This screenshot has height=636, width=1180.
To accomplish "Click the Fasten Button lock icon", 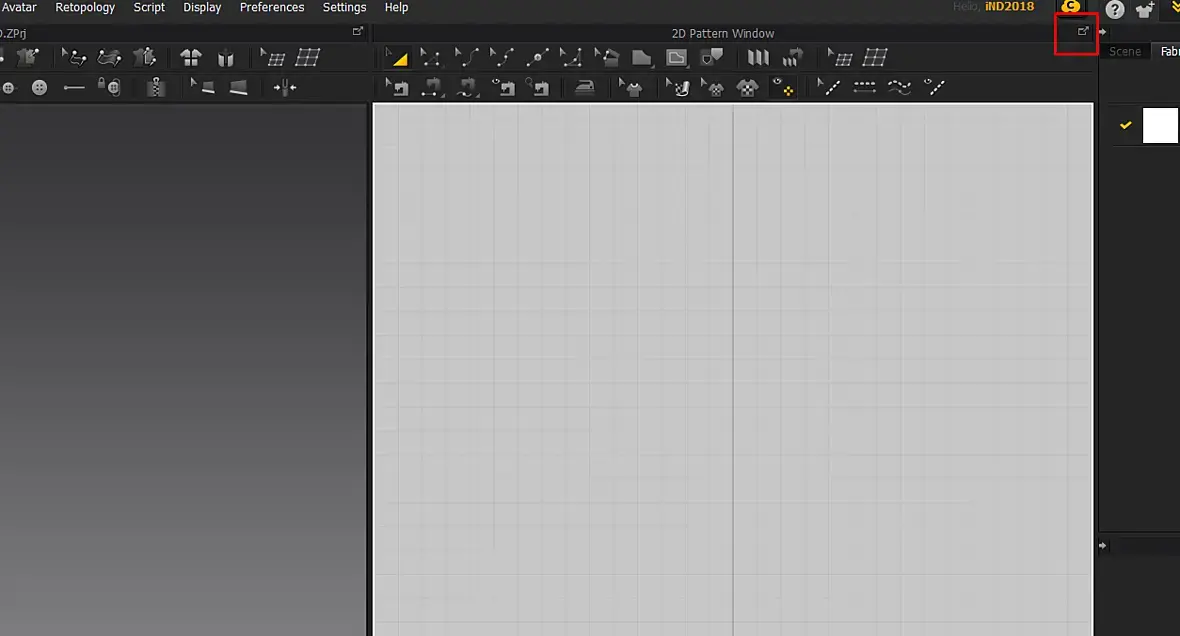I will point(109,87).
